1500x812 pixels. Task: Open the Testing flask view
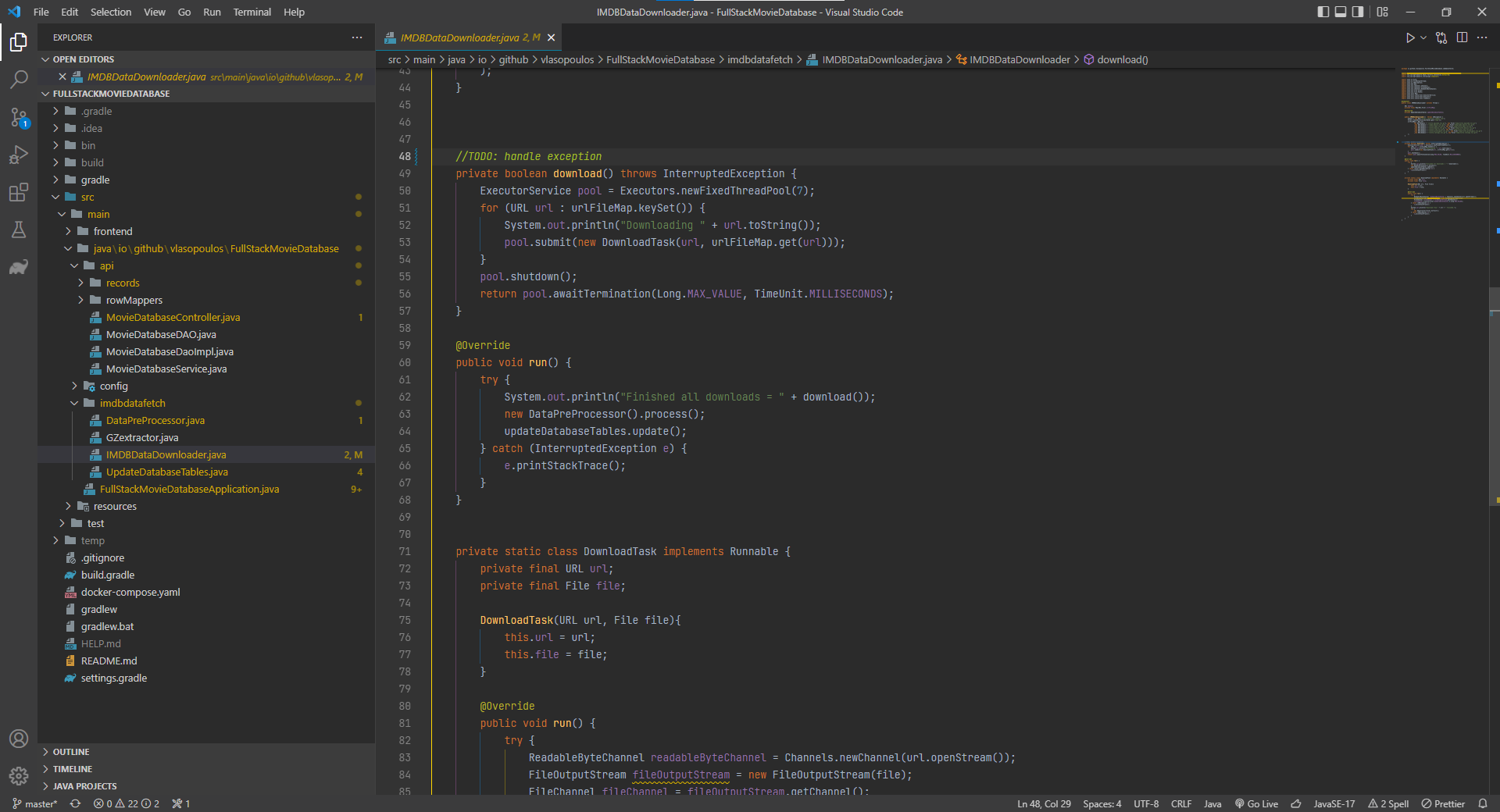19,230
